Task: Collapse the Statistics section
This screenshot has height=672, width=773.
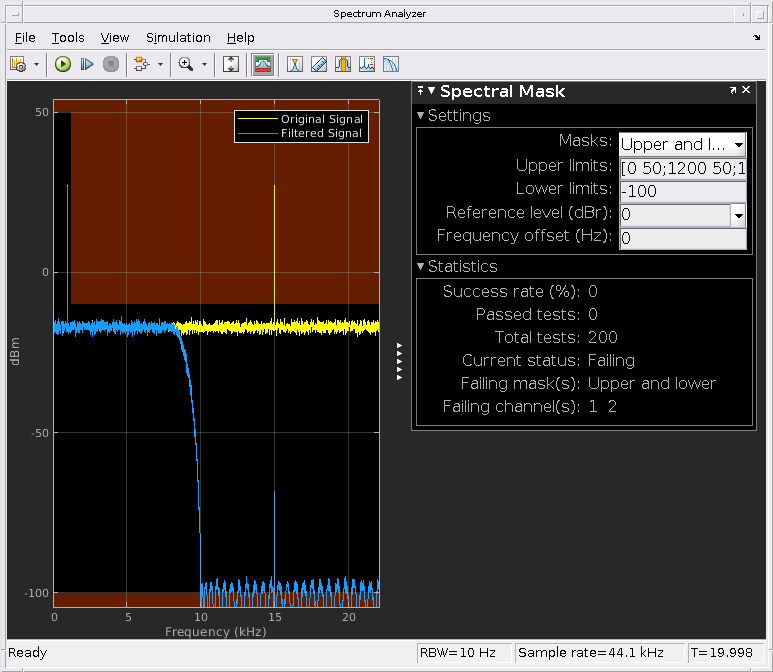Action: point(421,267)
